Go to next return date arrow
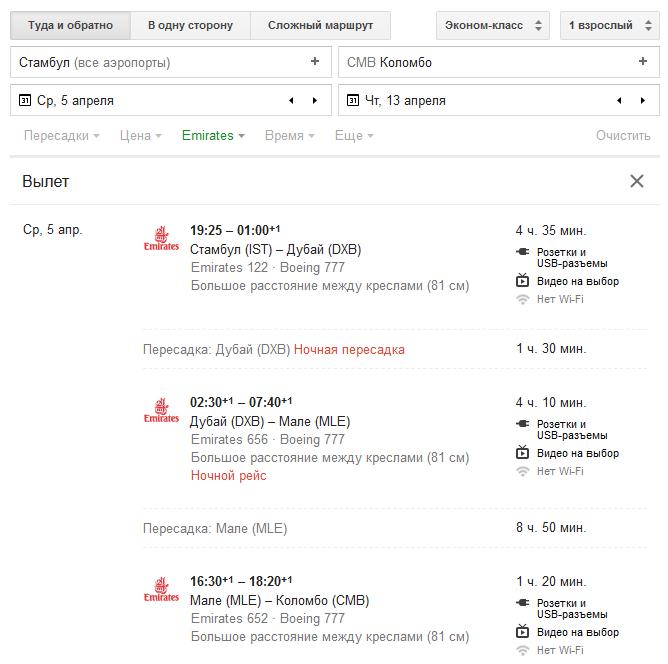This screenshot has width=668, height=664. pyautogui.click(x=643, y=100)
